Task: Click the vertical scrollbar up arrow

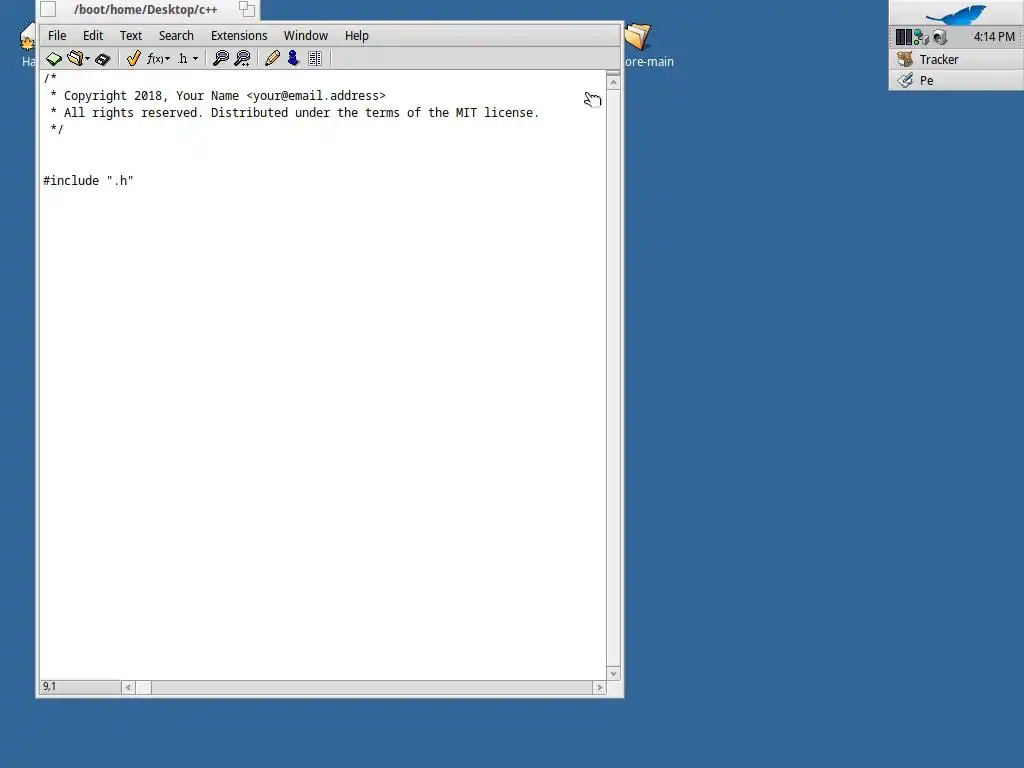Action: pos(613,83)
